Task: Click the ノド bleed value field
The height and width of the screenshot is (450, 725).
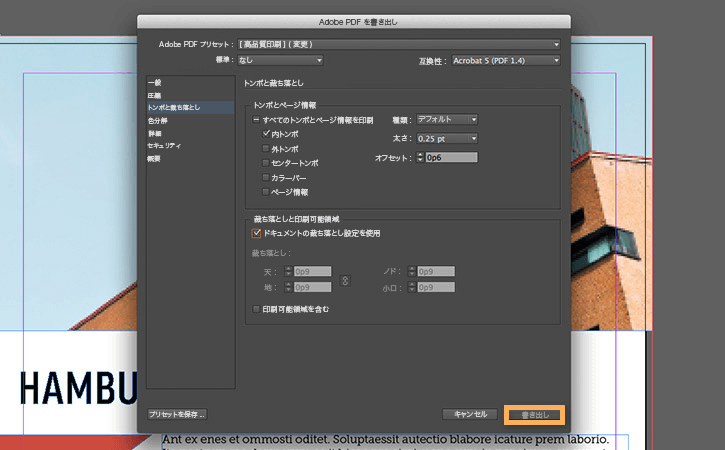Action: [x=436, y=271]
